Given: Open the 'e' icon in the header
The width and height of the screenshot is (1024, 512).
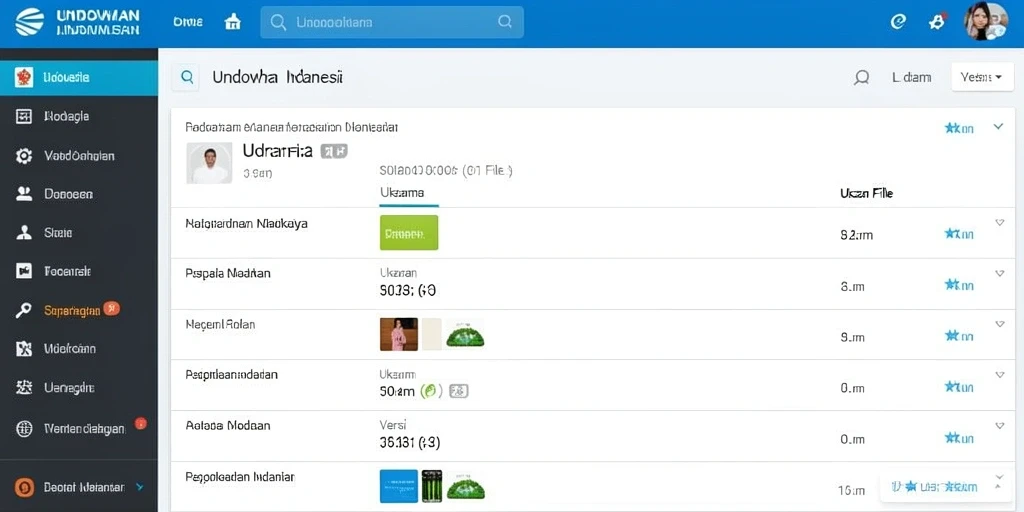Looking at the screenshot, I should pyautogui.click(x=898, y=22).
